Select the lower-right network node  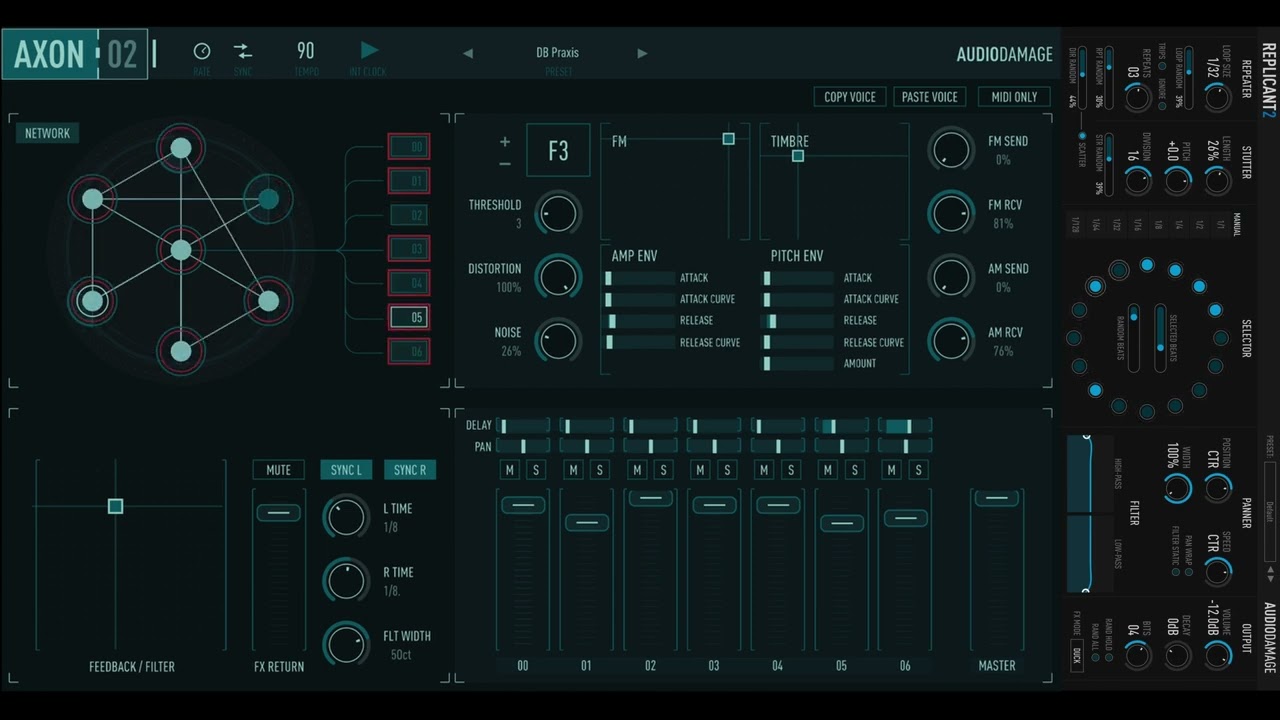268,300
